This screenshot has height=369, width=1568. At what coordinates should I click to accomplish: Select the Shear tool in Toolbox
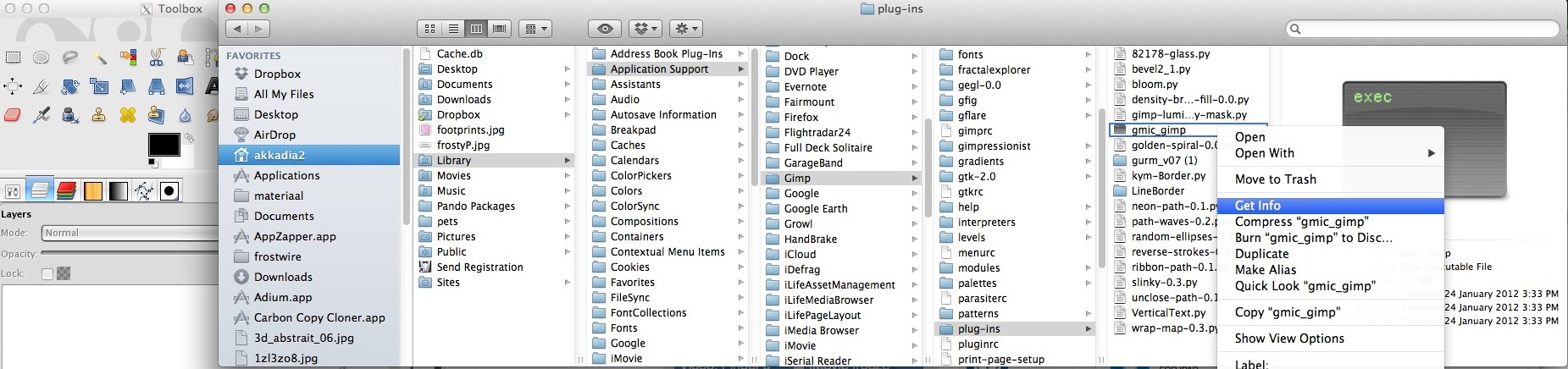click(128, 86)
